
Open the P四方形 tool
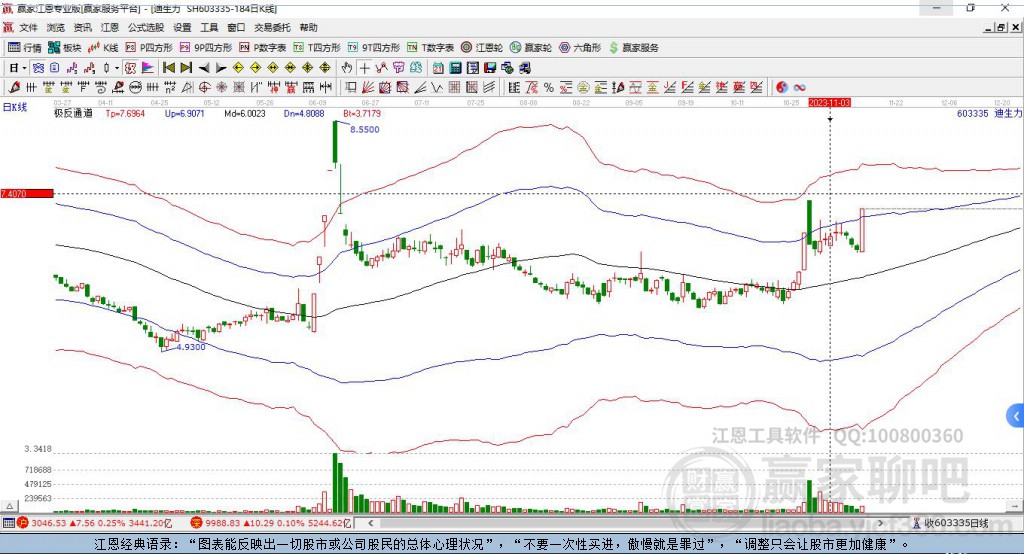click(149, 48)
